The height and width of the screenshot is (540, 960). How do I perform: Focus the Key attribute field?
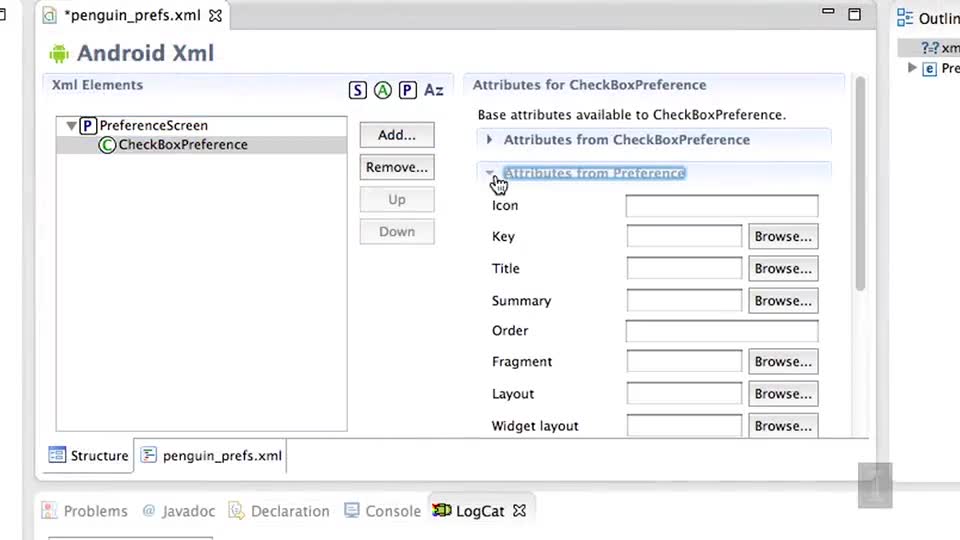(x=684, y=236)
